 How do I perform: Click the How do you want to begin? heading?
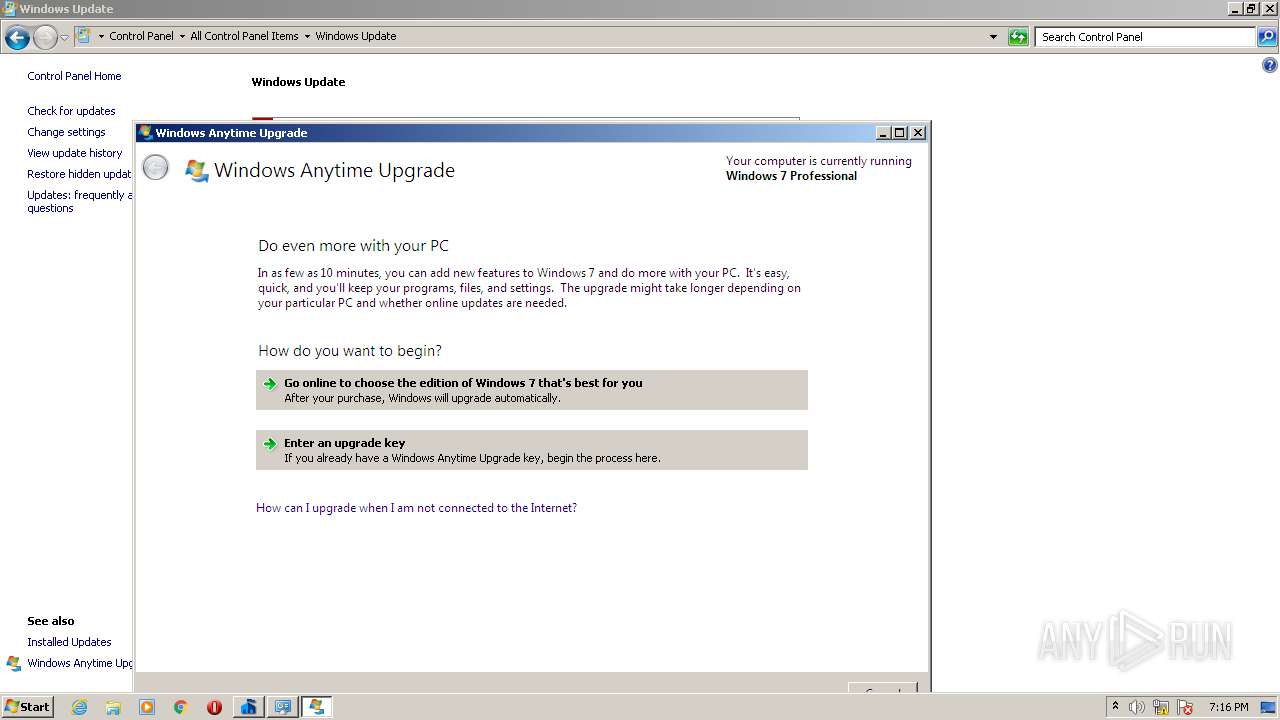350,351
